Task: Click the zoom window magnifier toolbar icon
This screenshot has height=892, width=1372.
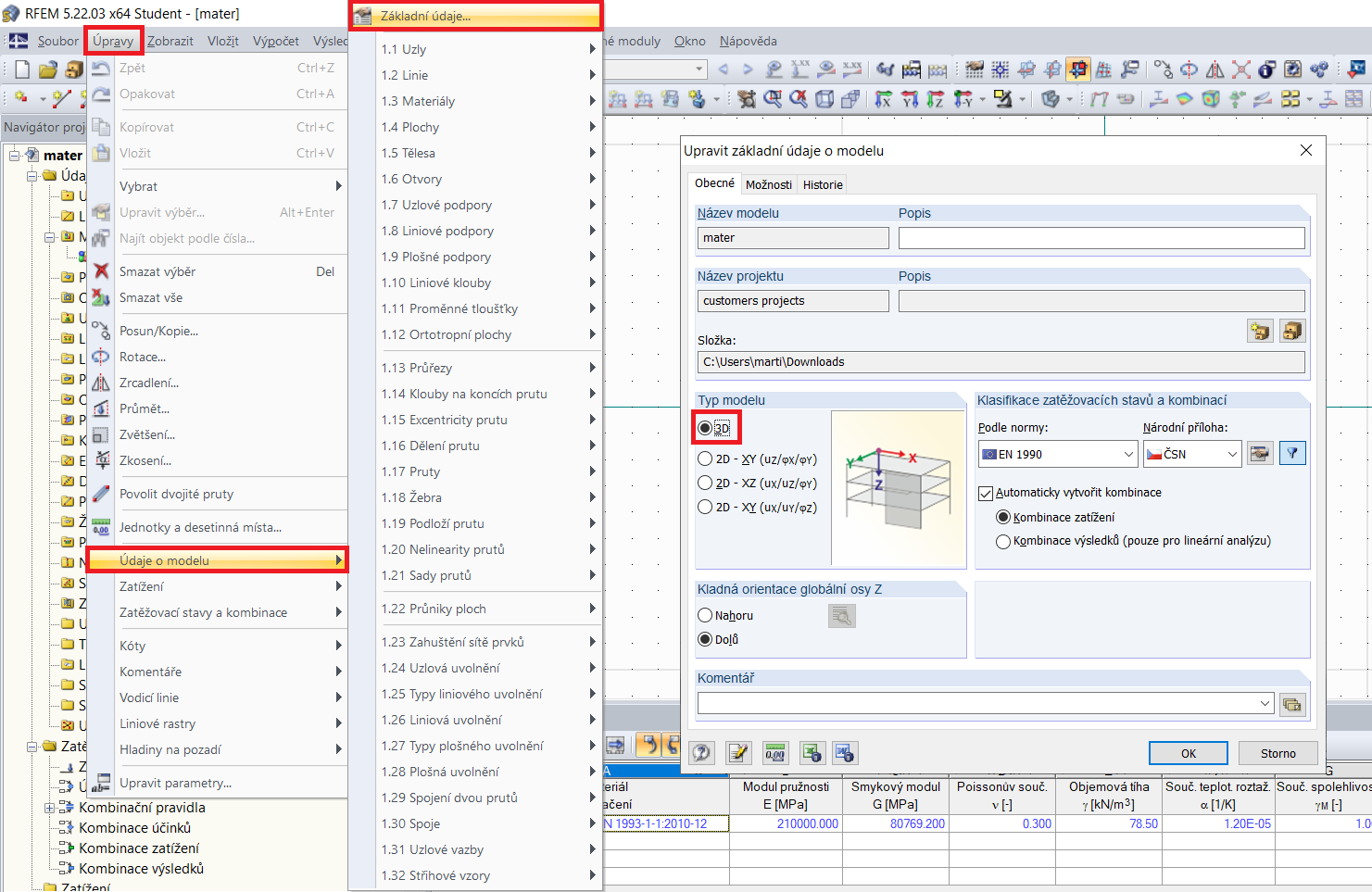Action: tap(773, 98)
